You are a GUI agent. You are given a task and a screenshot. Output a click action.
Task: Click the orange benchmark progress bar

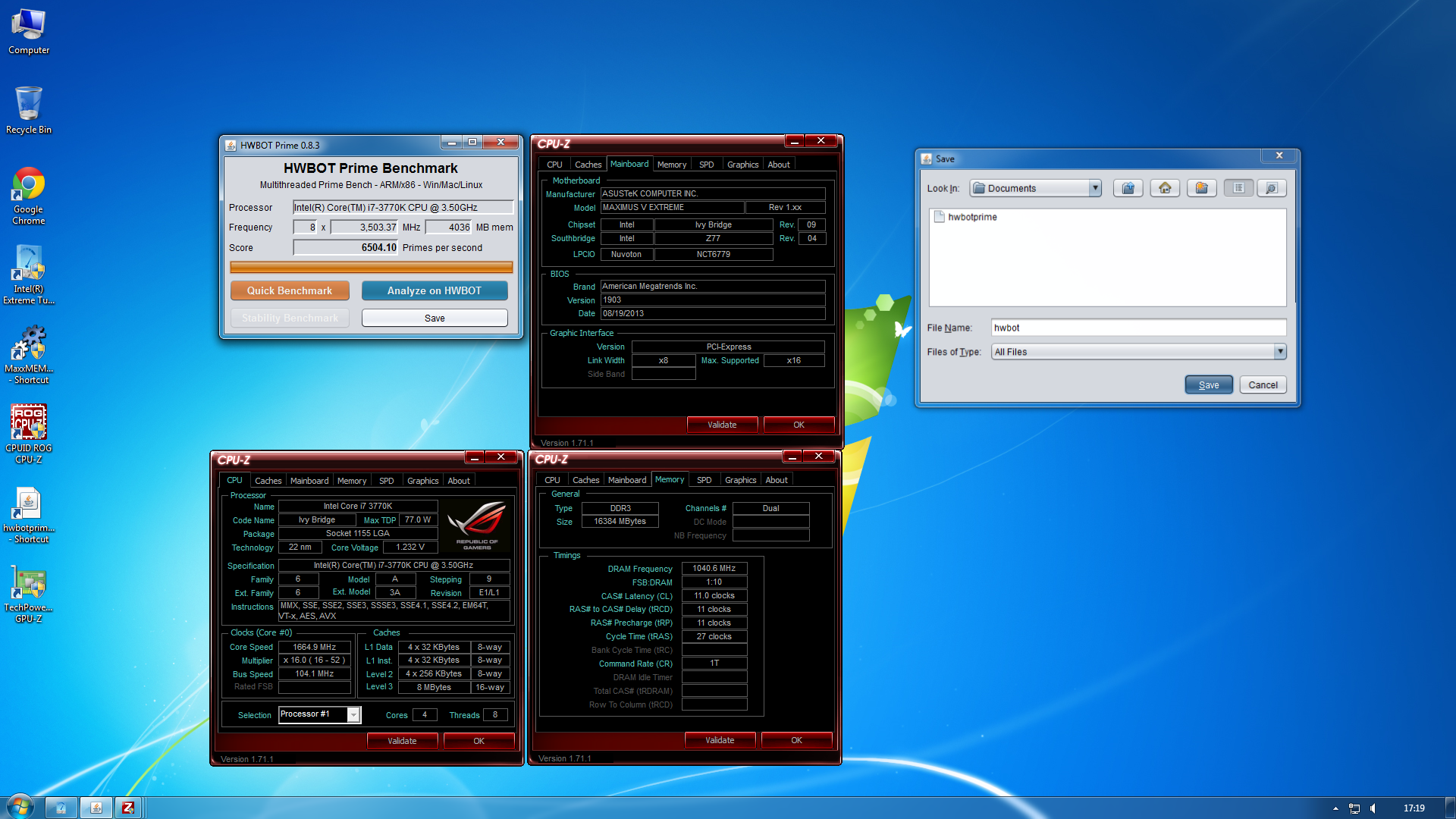(372, 267)
